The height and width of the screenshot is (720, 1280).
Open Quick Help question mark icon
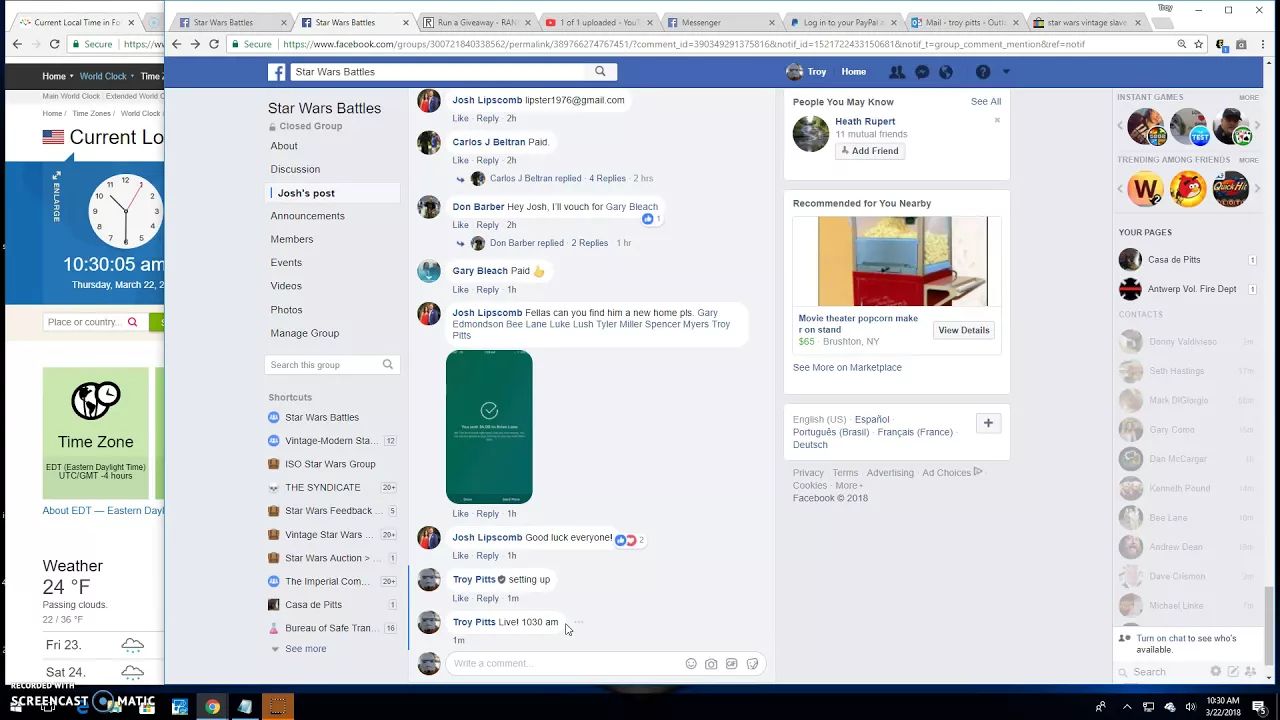click(x=983, y=72)
